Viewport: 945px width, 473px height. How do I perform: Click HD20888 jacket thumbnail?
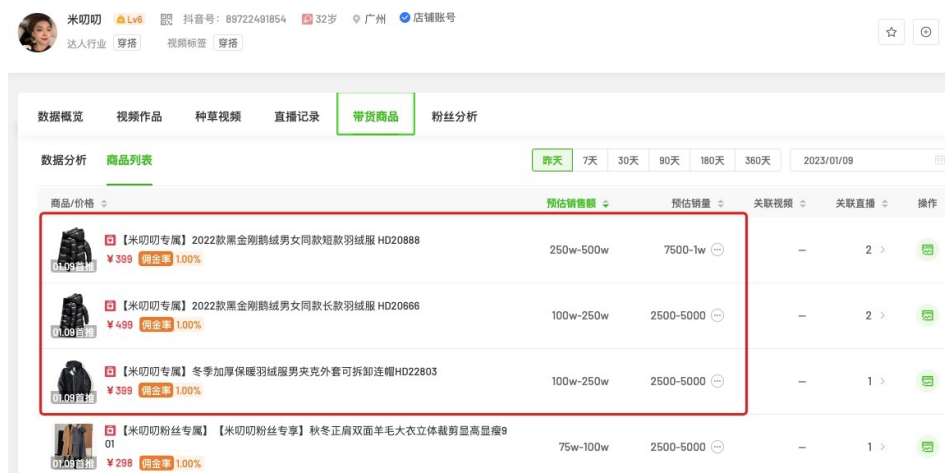(x=74, y=249)
